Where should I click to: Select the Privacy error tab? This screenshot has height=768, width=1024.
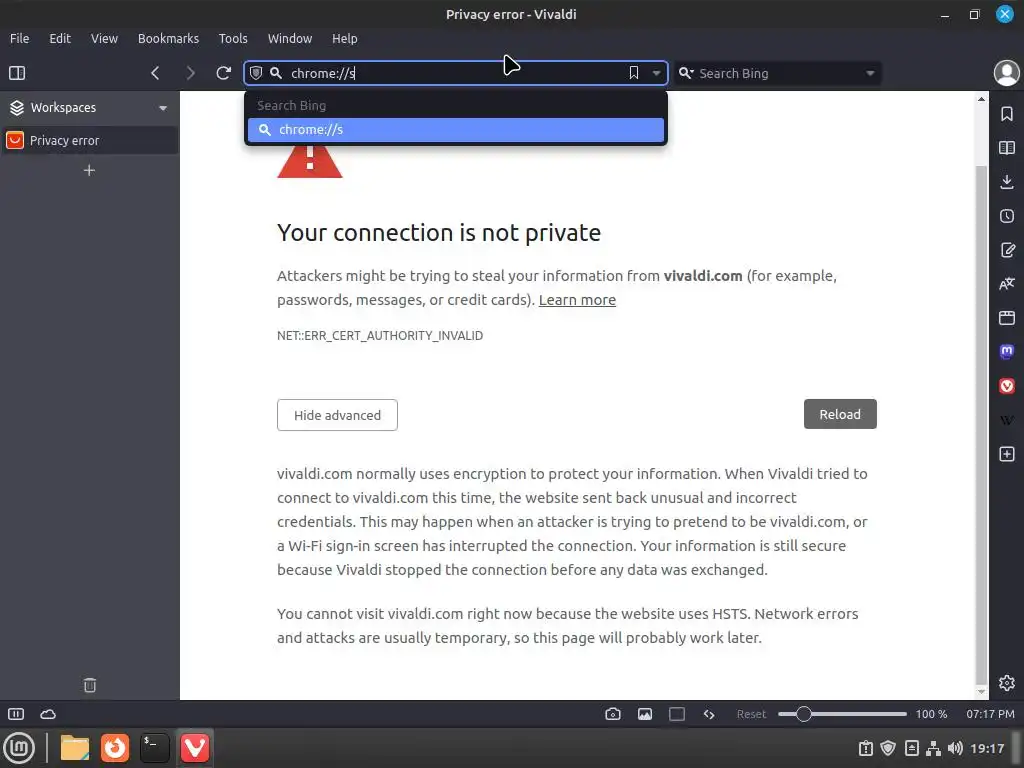89,140
